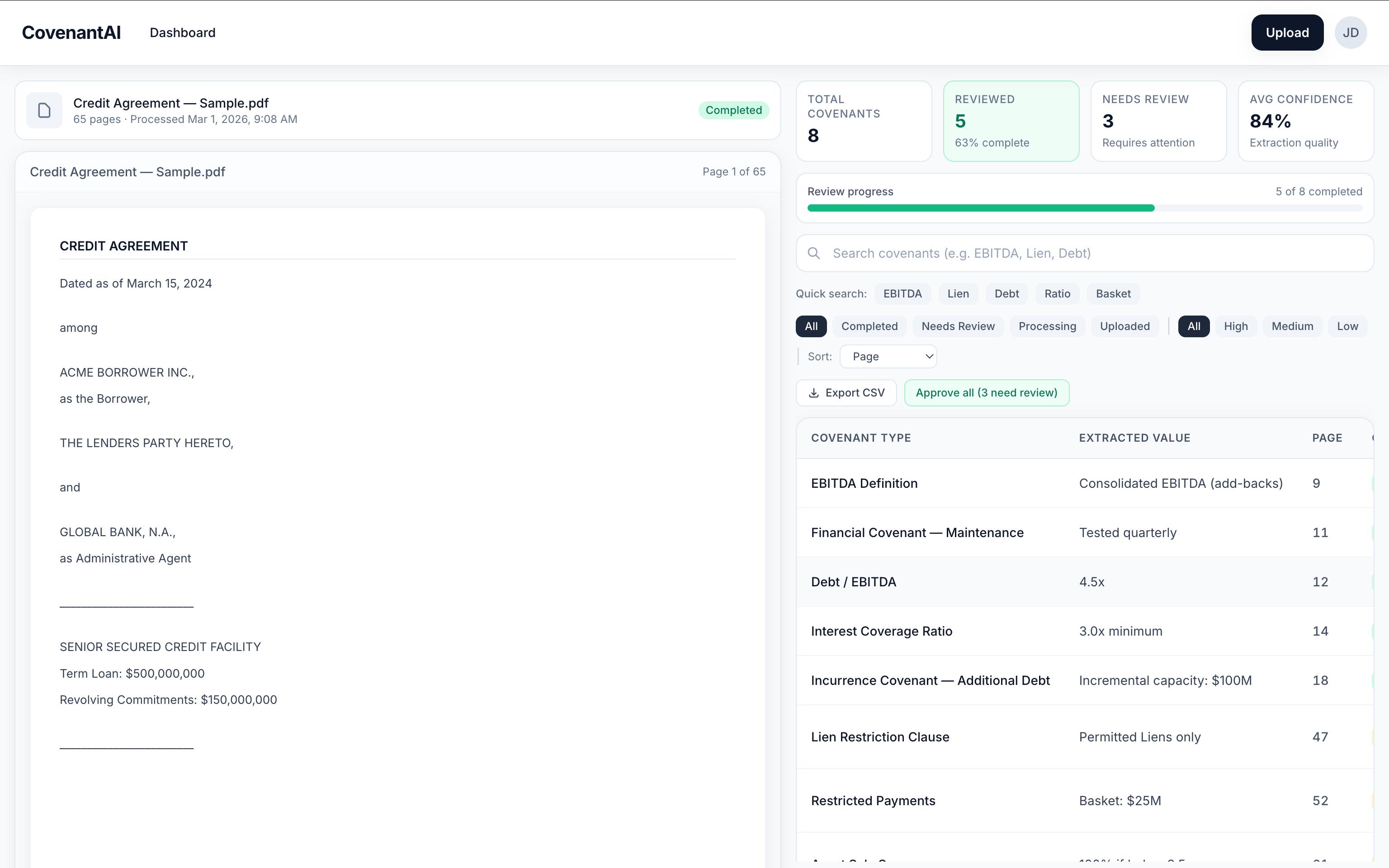Filter covenants by Processing status
Screen dimensions: 1389x868
[1047, 326]
